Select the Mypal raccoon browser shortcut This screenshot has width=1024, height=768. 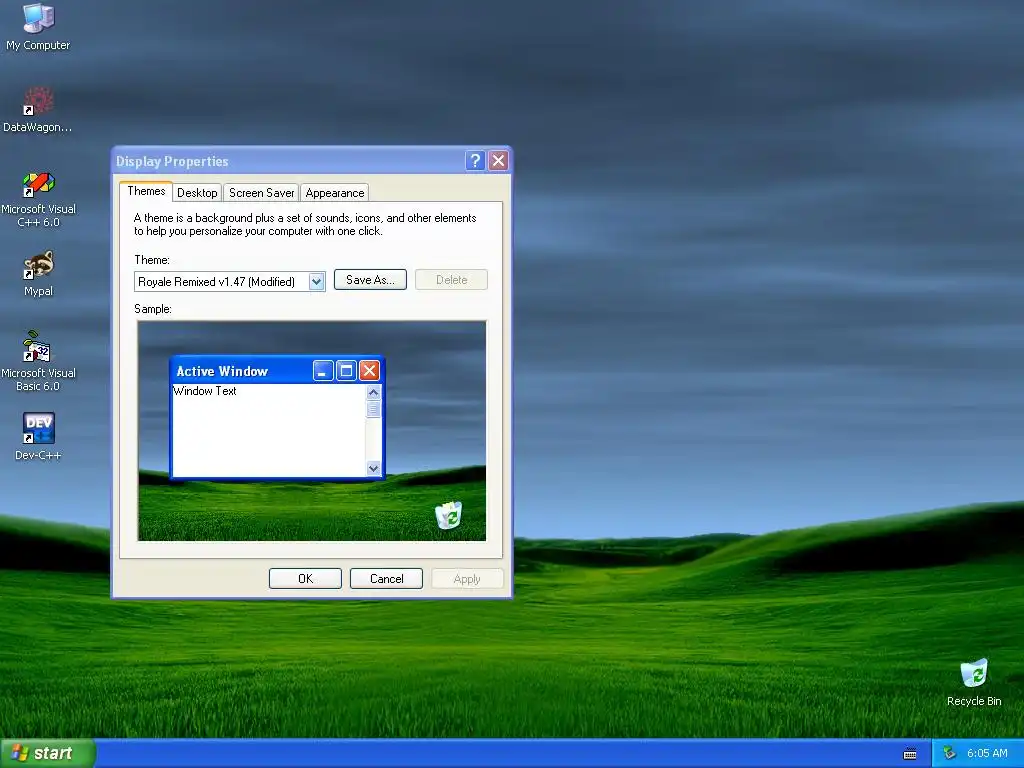[38, 274]
